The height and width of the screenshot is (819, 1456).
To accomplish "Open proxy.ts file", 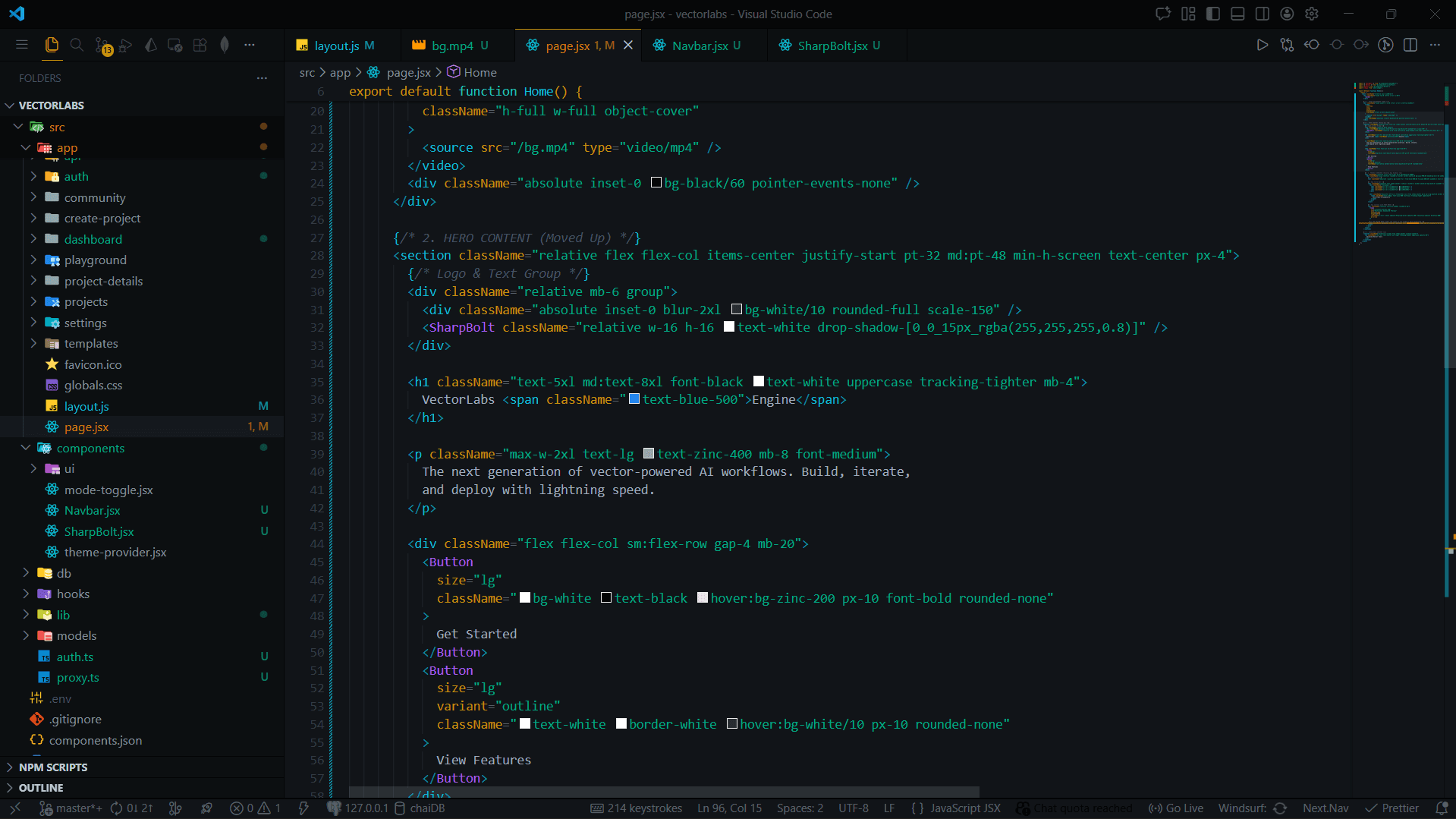I will tap(77, 677).
